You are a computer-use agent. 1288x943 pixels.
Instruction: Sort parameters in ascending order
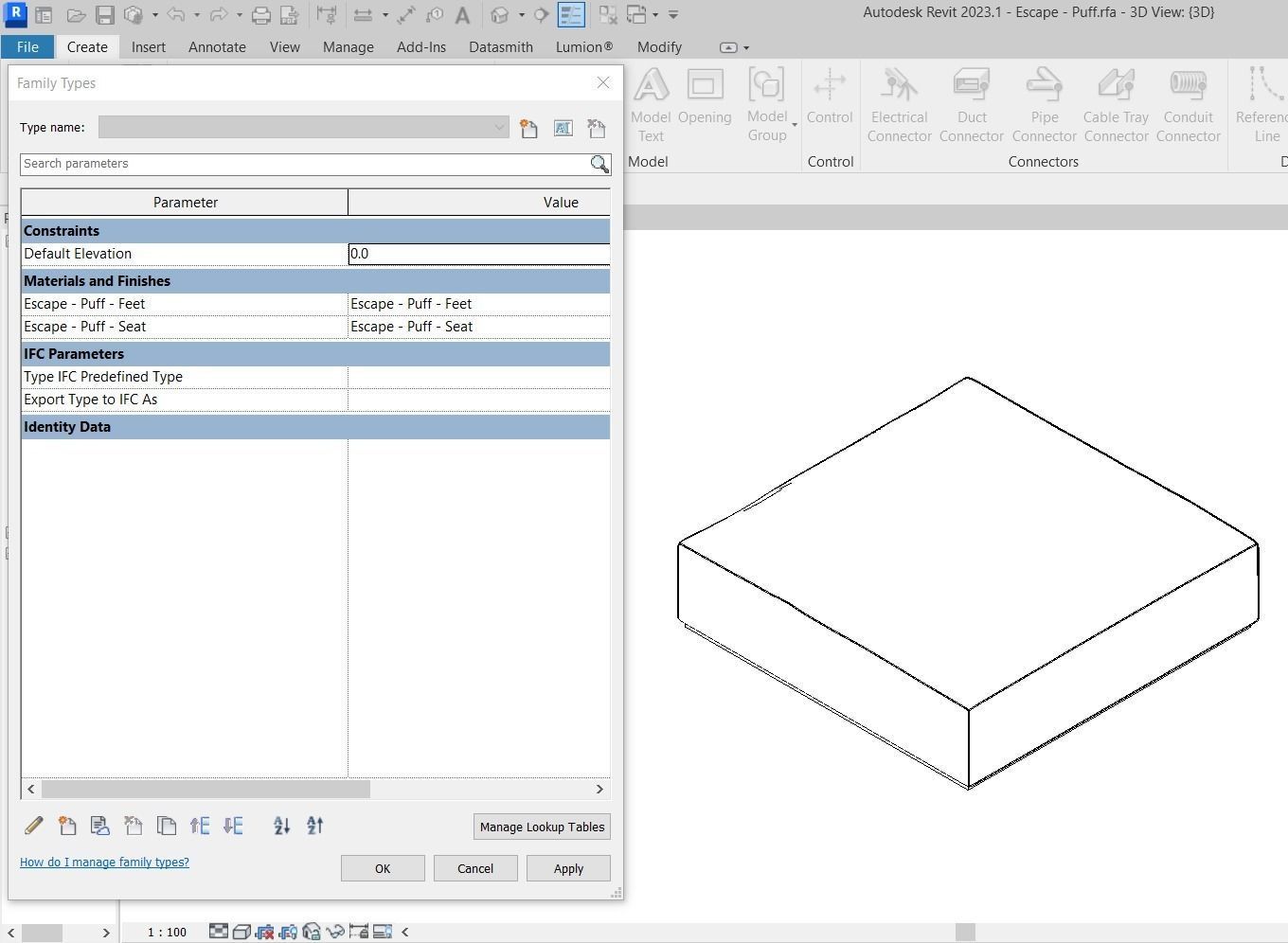point(281,826)
